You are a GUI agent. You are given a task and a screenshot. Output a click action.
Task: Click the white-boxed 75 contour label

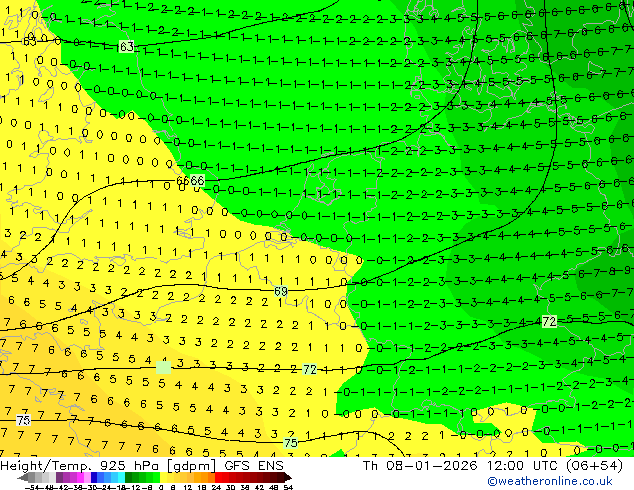(x=23, y=420)
